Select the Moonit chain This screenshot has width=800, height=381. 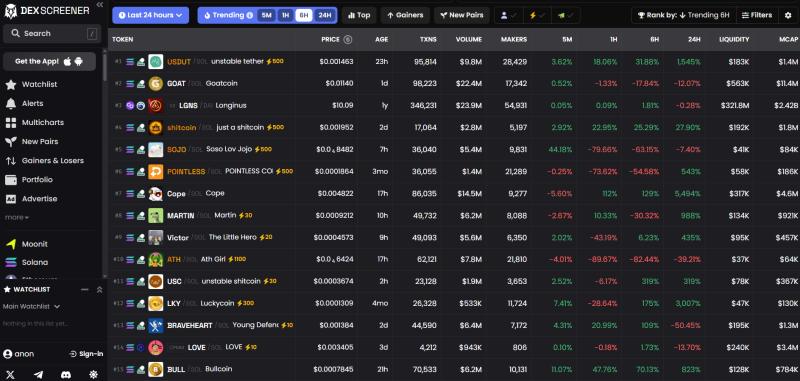[27, 244]
